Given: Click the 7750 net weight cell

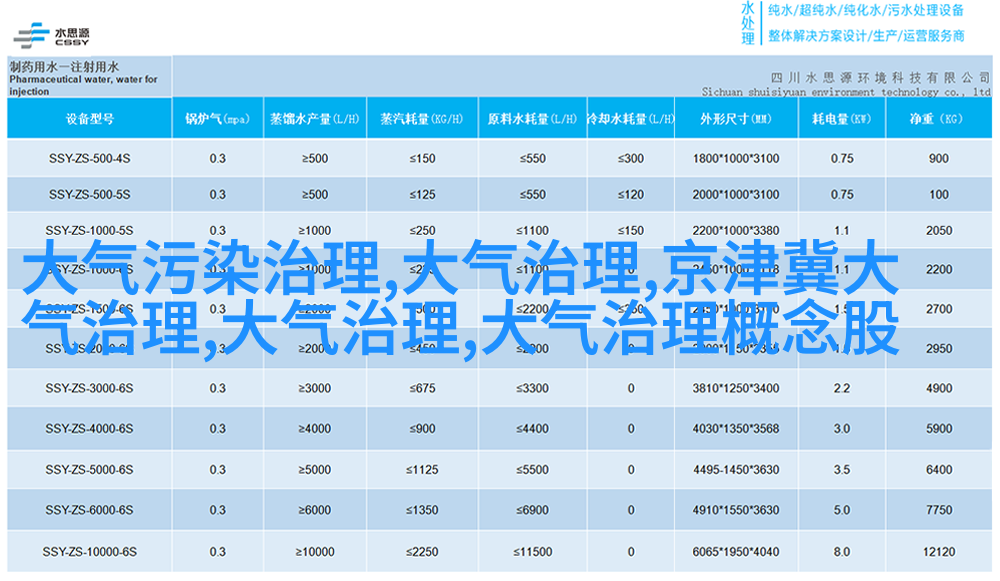Looking at the screenshot, I should (x=939, y=510).
